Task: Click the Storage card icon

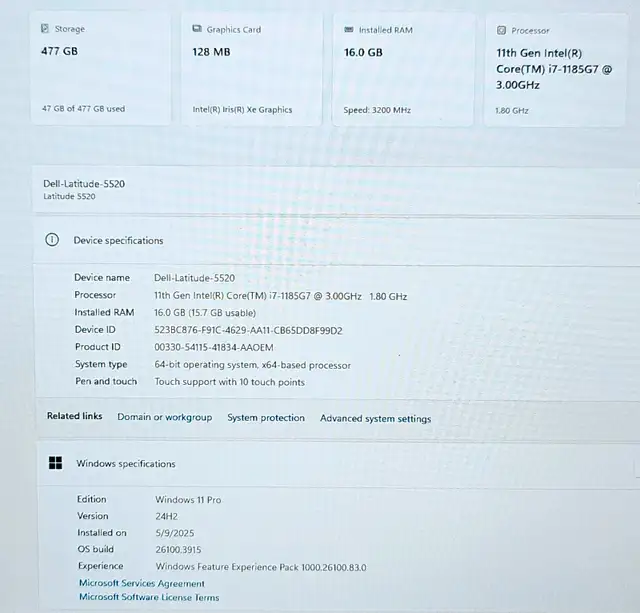Action: (45, 29)
